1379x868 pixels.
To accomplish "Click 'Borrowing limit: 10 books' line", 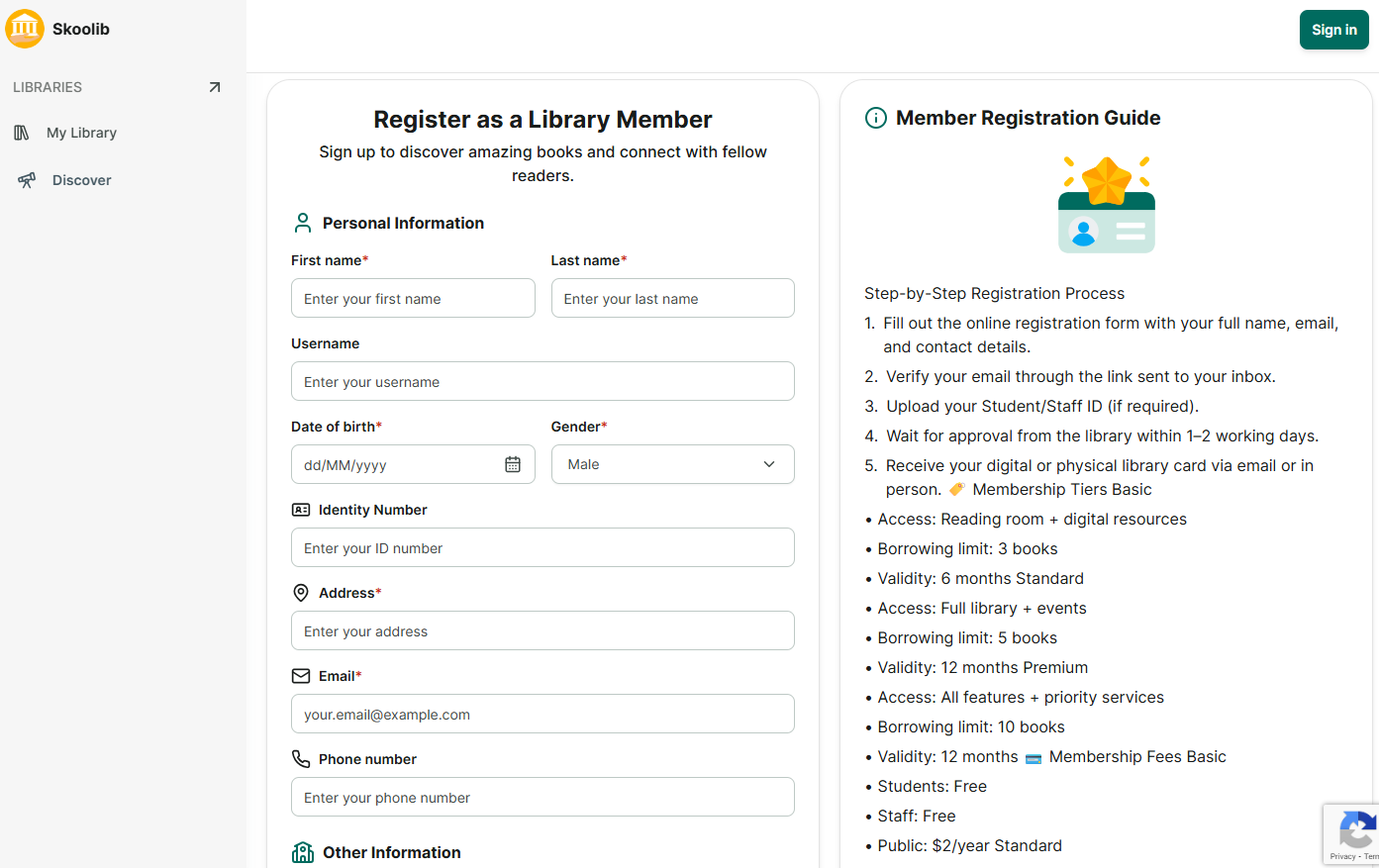I will tap(971, 726).
